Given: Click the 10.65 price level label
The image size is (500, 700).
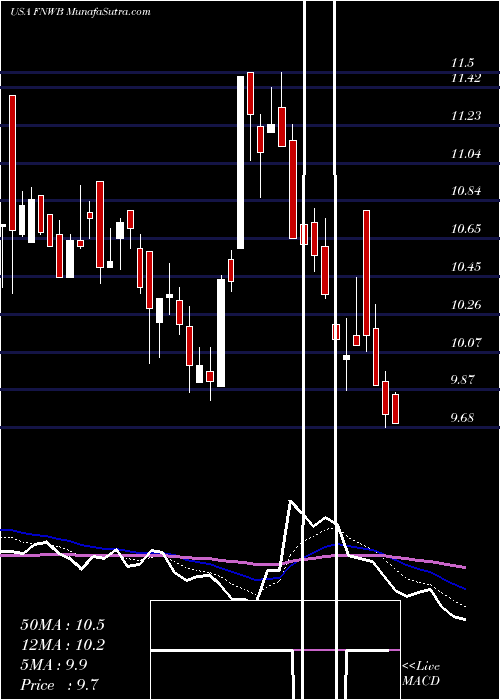Looking at the screenshot, I should (466, 229).
